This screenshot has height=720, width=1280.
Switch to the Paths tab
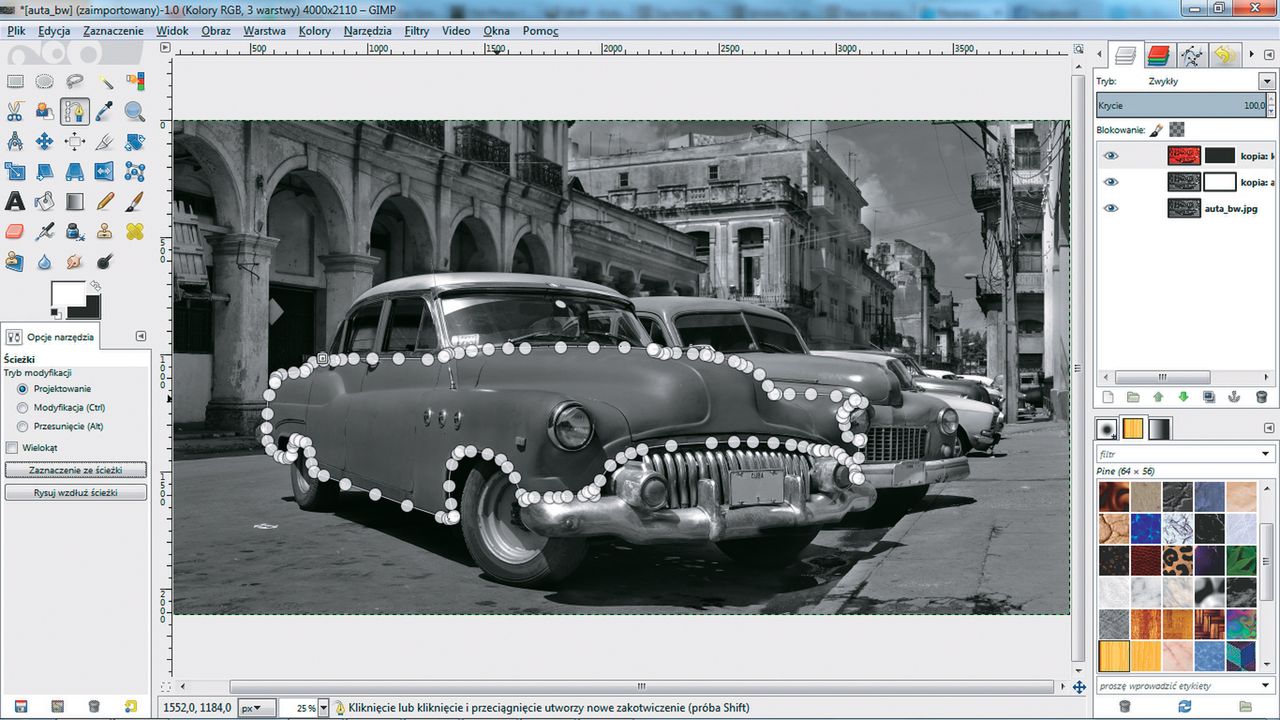coord(1191,56)
